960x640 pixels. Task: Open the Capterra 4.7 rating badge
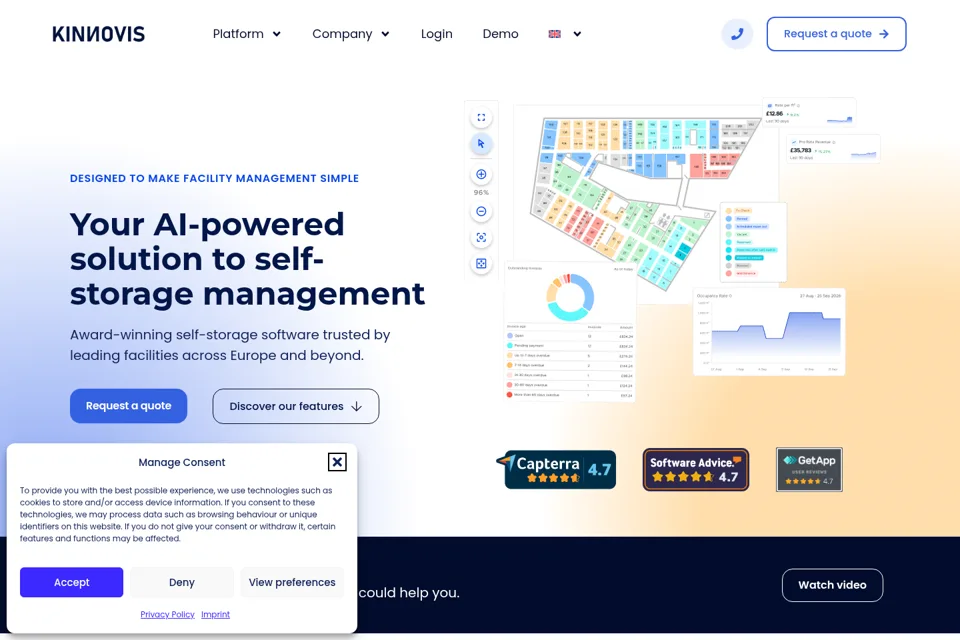click(556, 470)
